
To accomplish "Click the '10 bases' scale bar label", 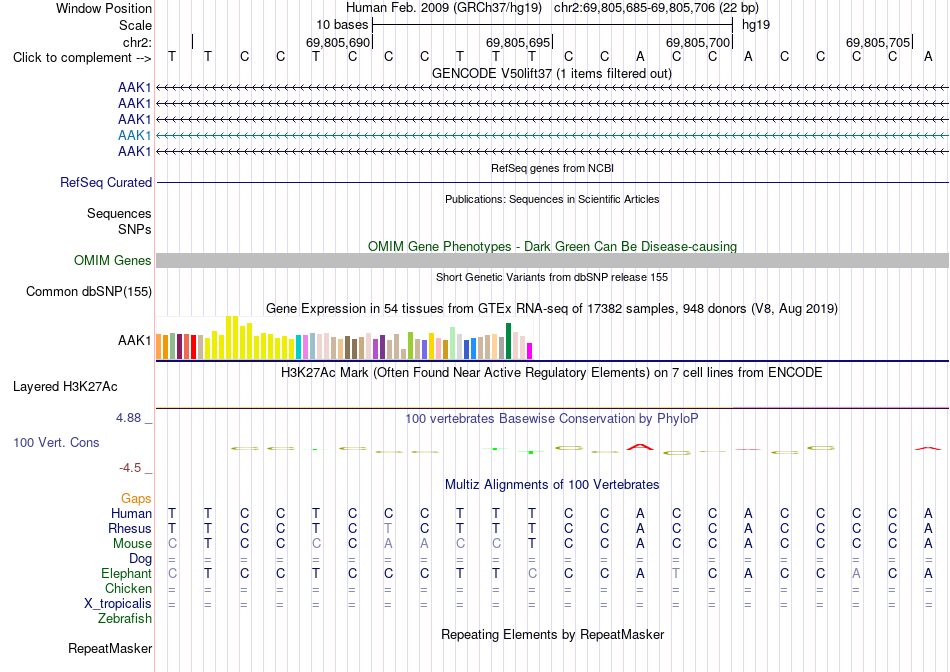I will (x=342, y=25).
